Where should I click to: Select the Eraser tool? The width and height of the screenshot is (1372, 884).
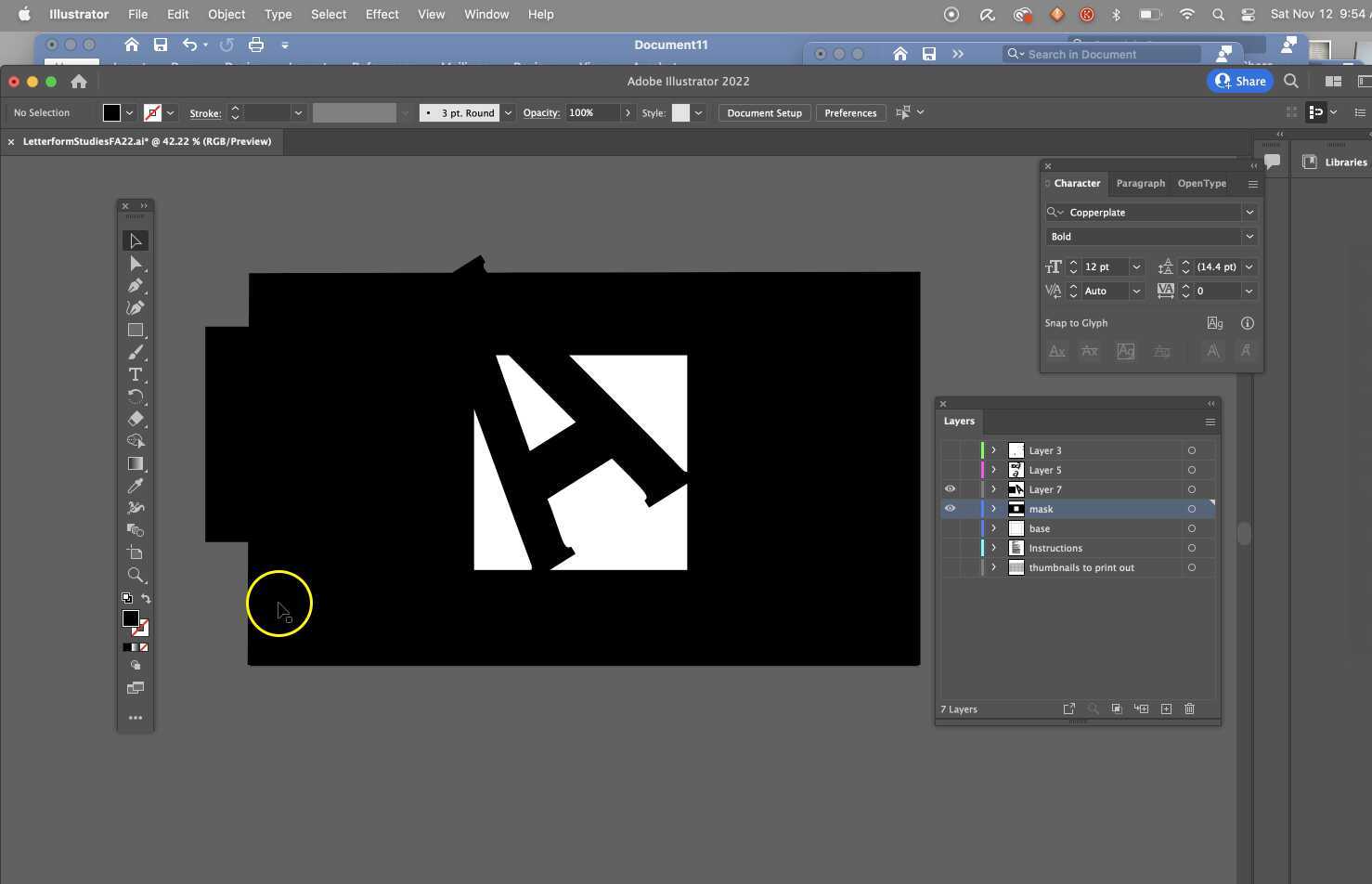[136, 419]
